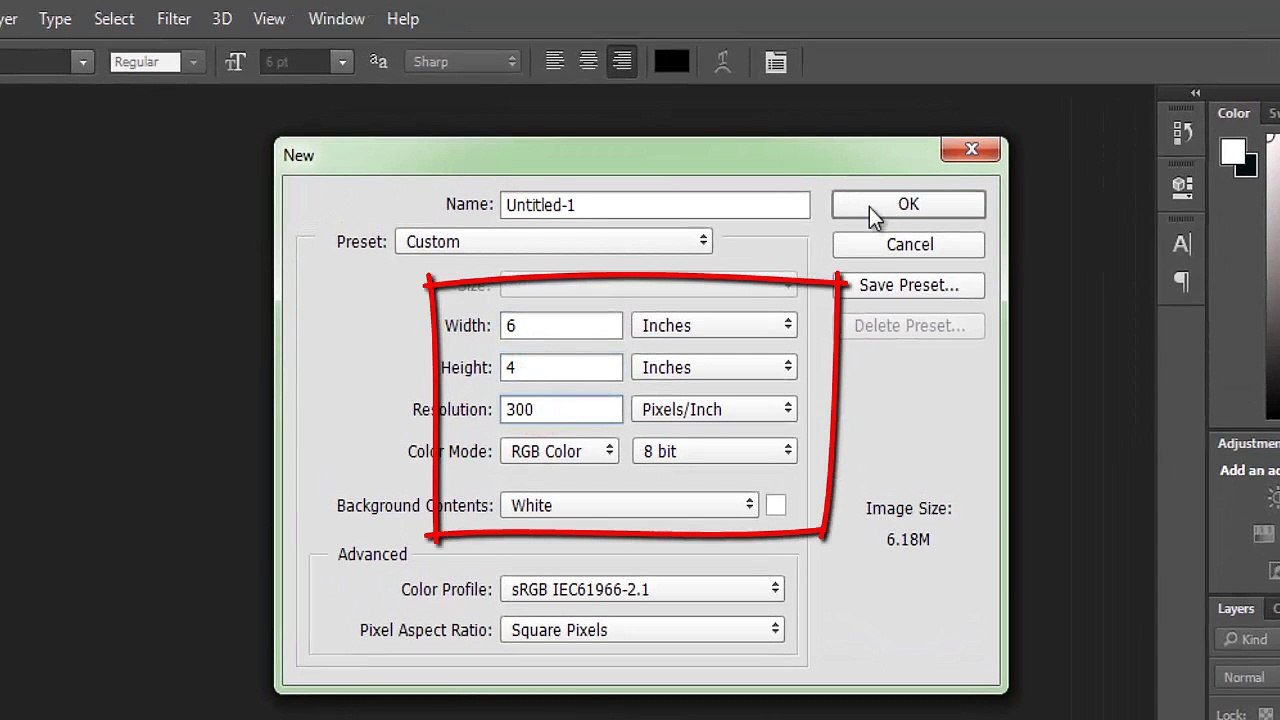Click the Height input field
The image size is (1280, 720).
coord(561,367)
